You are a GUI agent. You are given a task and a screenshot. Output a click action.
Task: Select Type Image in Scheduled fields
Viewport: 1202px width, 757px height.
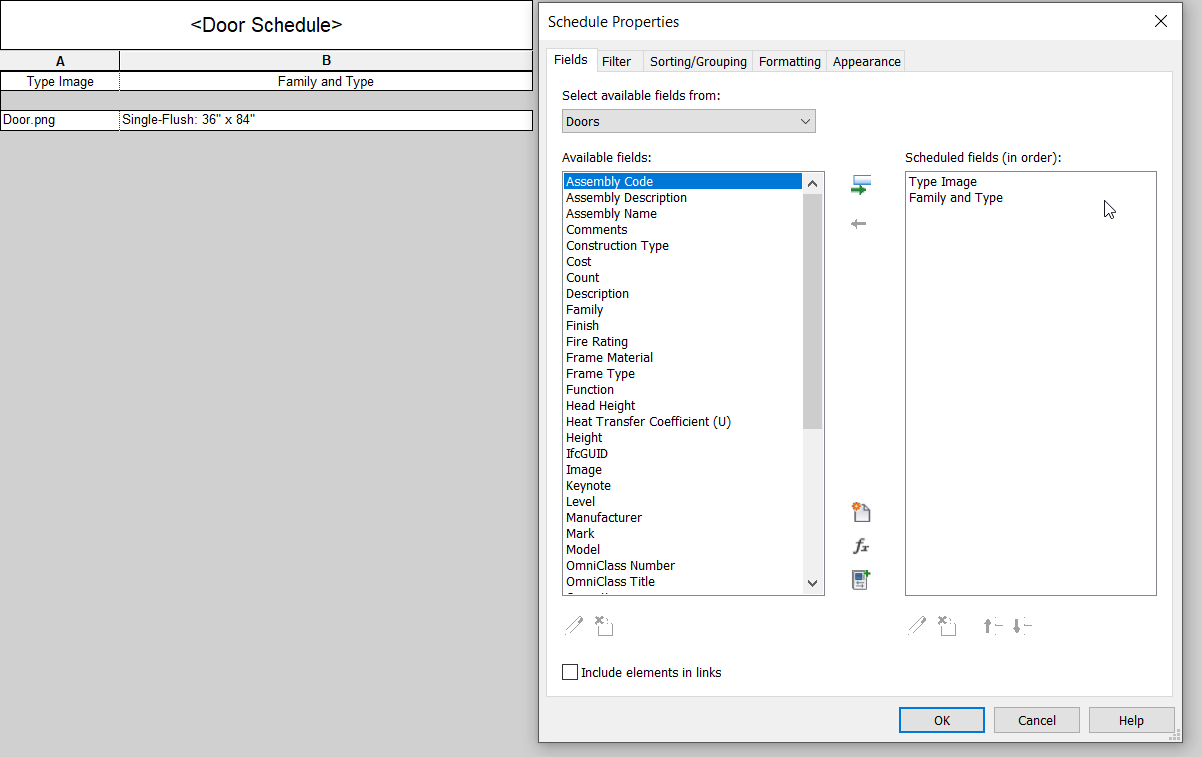pos(1030,182)
